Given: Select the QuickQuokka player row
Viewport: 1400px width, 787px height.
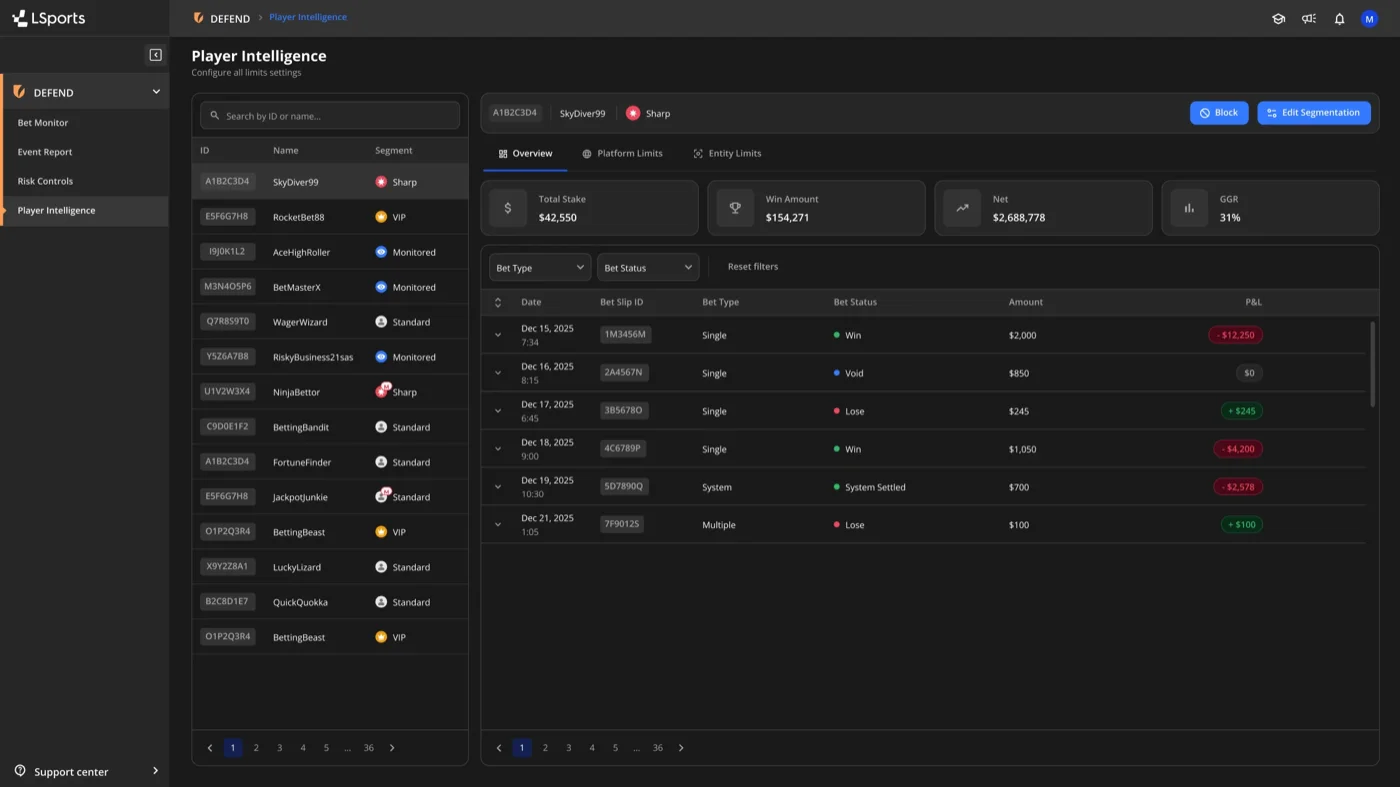Looking at the screenshot, I should (330, 602).
